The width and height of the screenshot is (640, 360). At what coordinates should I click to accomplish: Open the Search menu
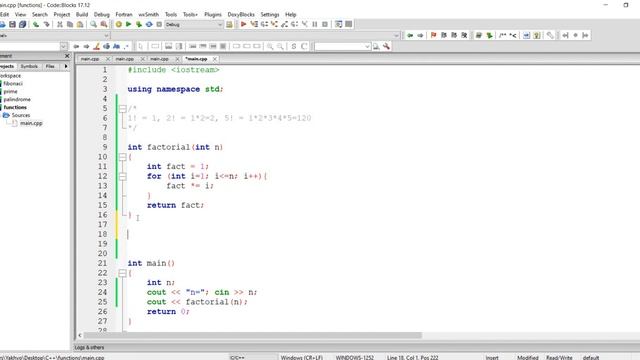click(40, 14)
